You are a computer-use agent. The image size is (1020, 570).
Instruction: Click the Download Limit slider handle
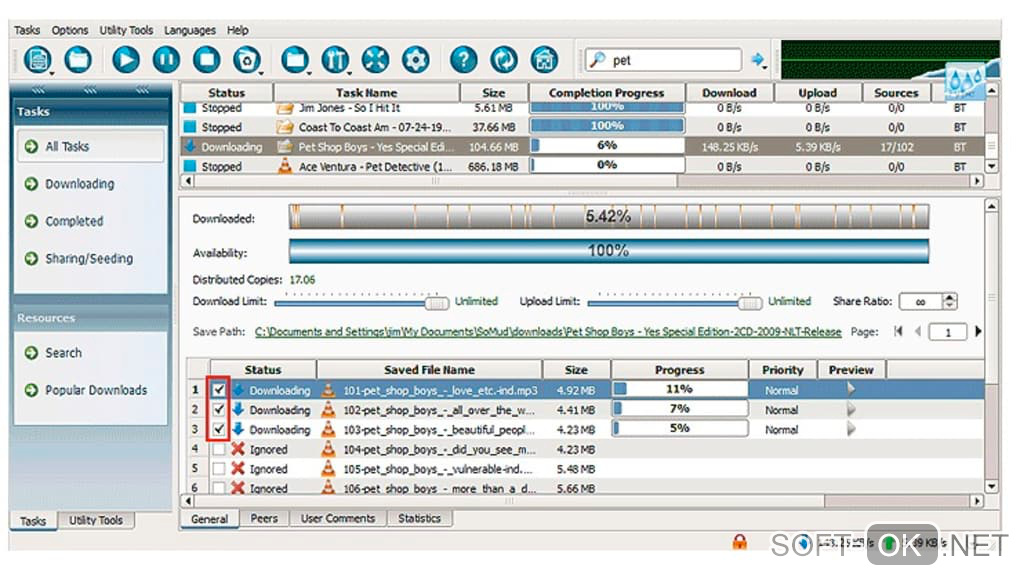(436, 303)
